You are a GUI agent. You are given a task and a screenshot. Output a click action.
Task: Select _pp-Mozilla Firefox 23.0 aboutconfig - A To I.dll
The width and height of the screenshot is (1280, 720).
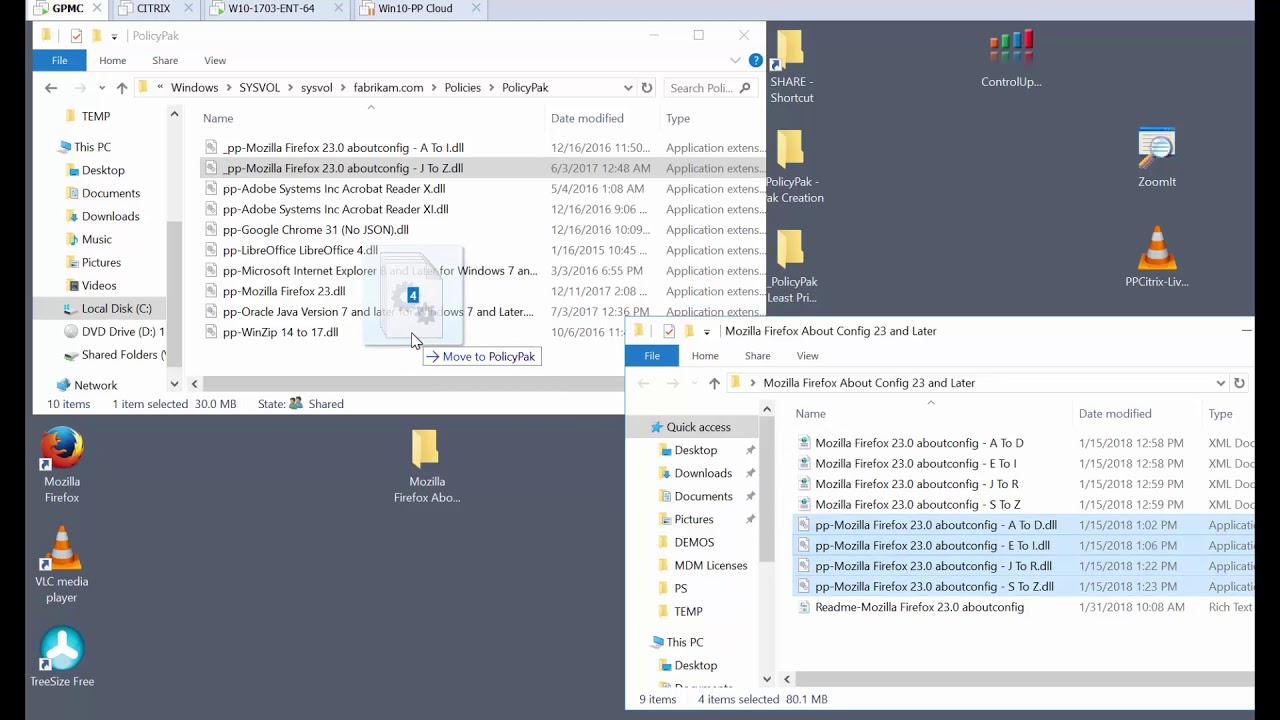click(343, 148)
